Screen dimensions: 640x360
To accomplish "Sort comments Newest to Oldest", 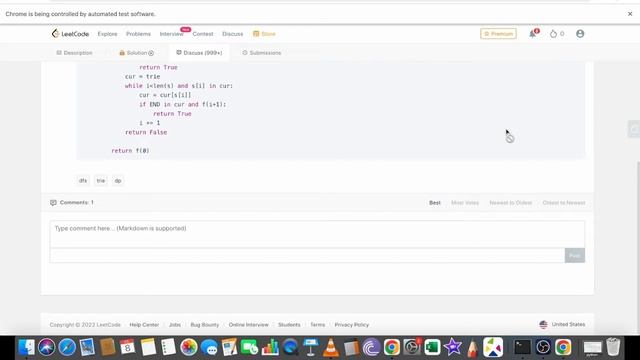I will coord(511,203).
